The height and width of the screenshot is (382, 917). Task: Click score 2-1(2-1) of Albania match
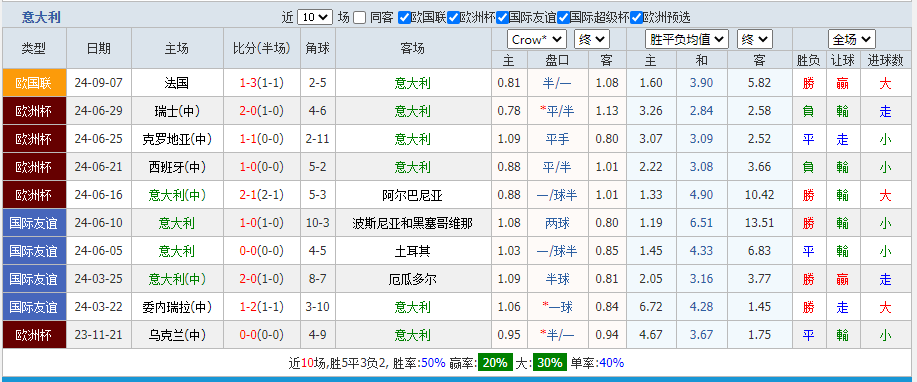261,195
